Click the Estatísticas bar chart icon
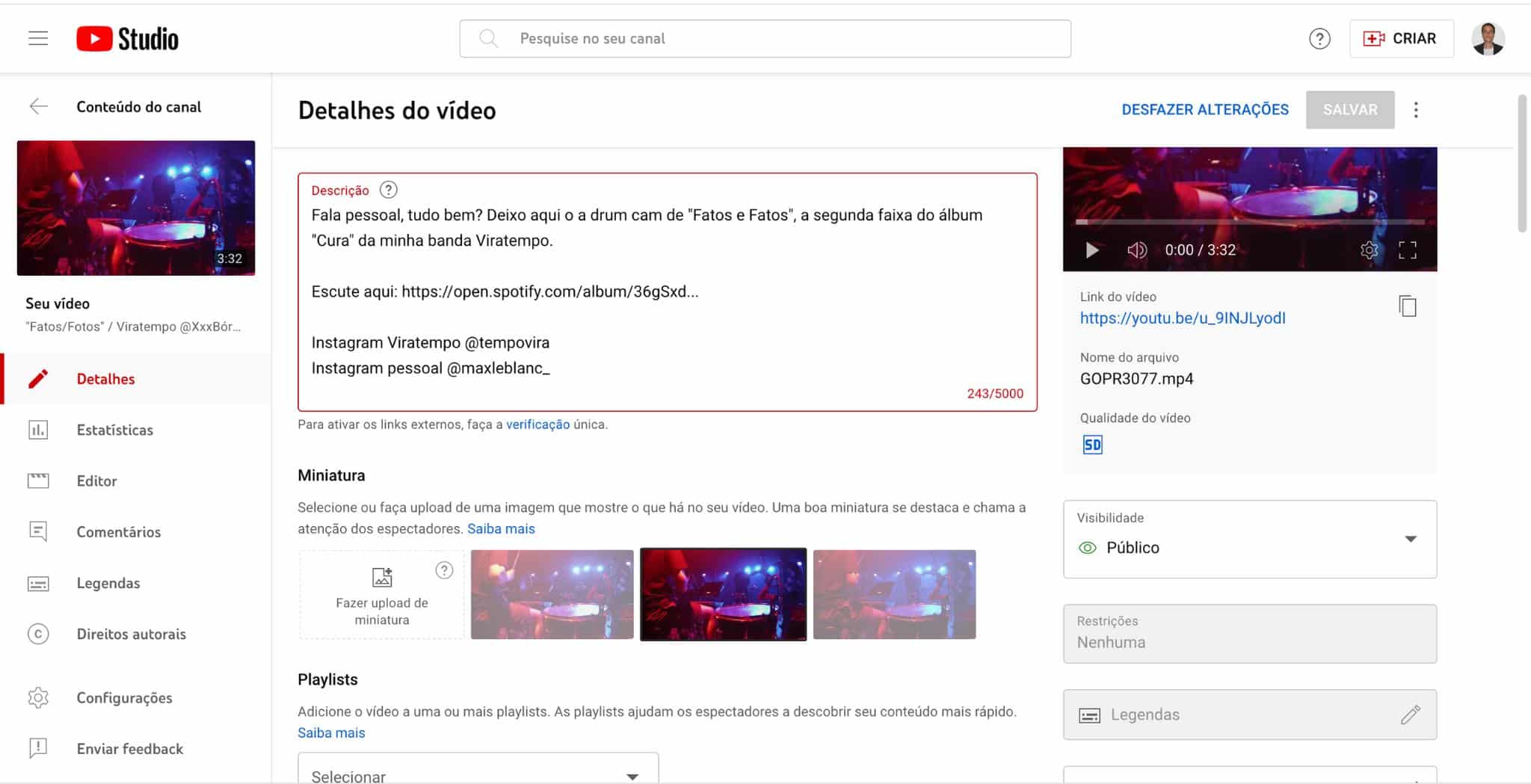1531x784 pixels. click(x=38, y=430)
